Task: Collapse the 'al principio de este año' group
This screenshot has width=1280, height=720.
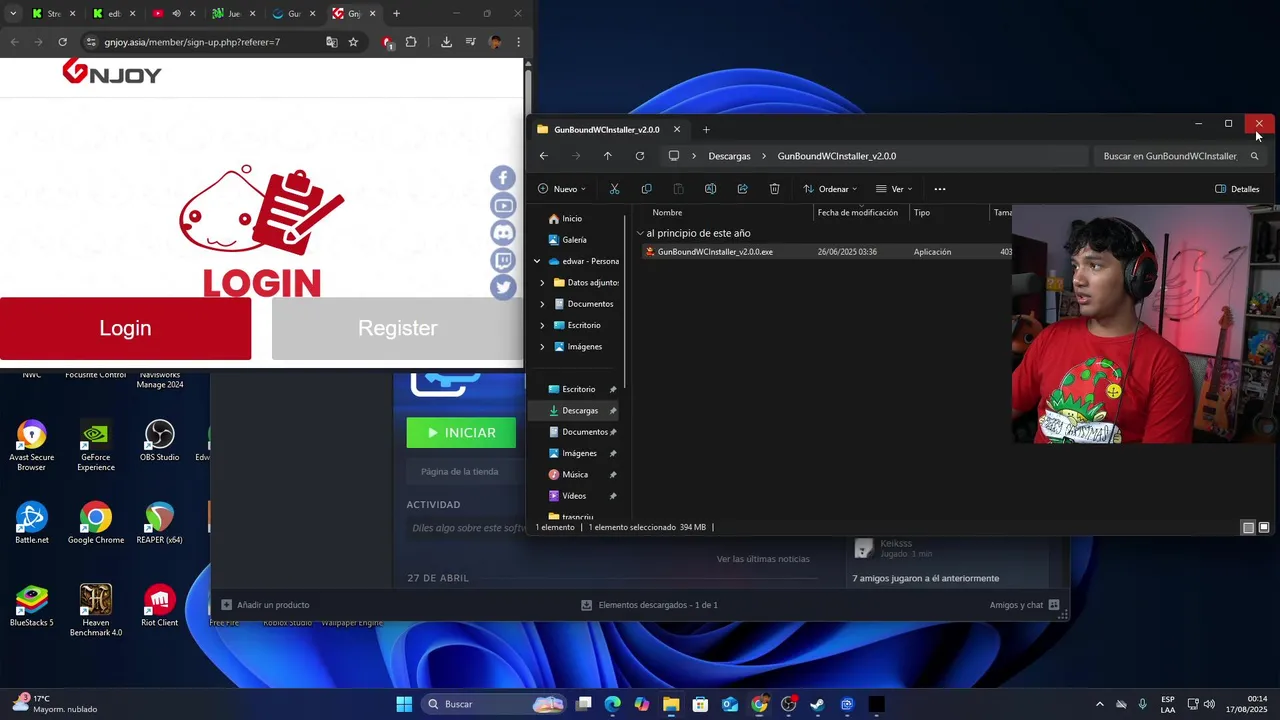Action: click(640, 233)
